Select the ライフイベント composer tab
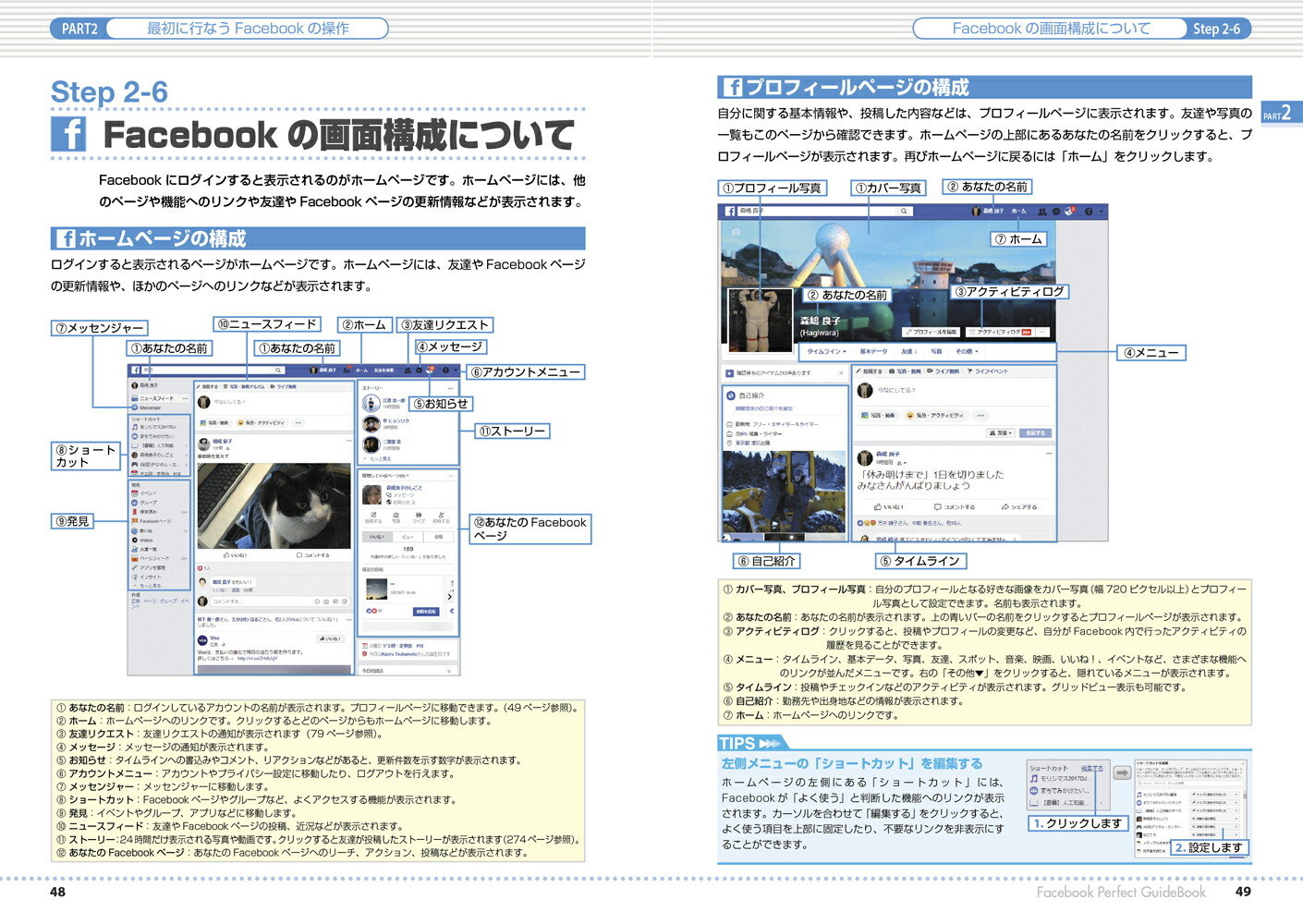Image resolution: width=1303 pixels, height=924 pixels. coord(988,371)
